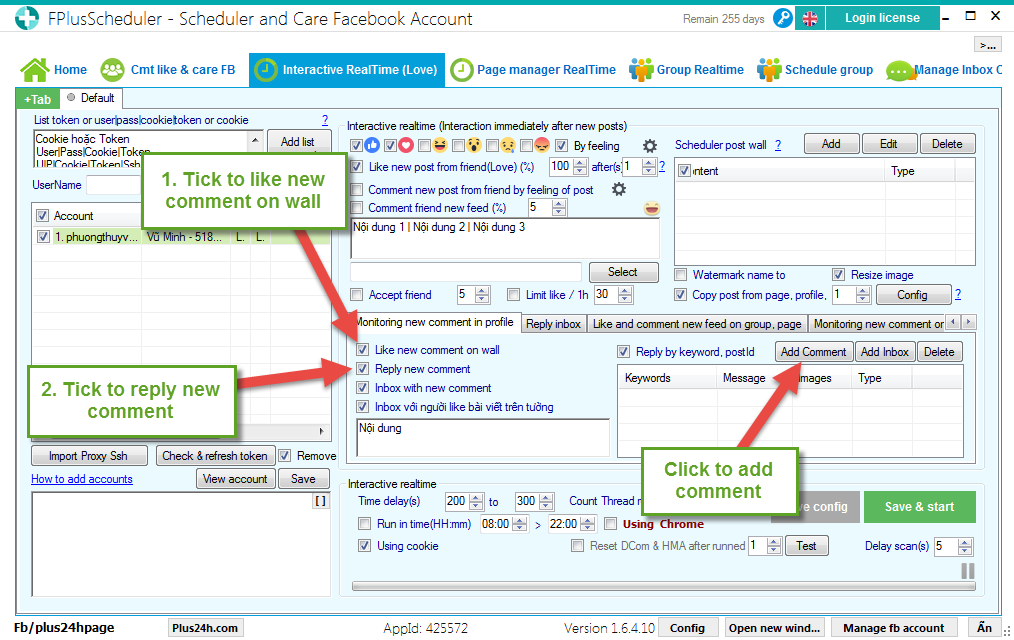Adjust Time delay 200 stepper arrows

click(x=477, y=501)
